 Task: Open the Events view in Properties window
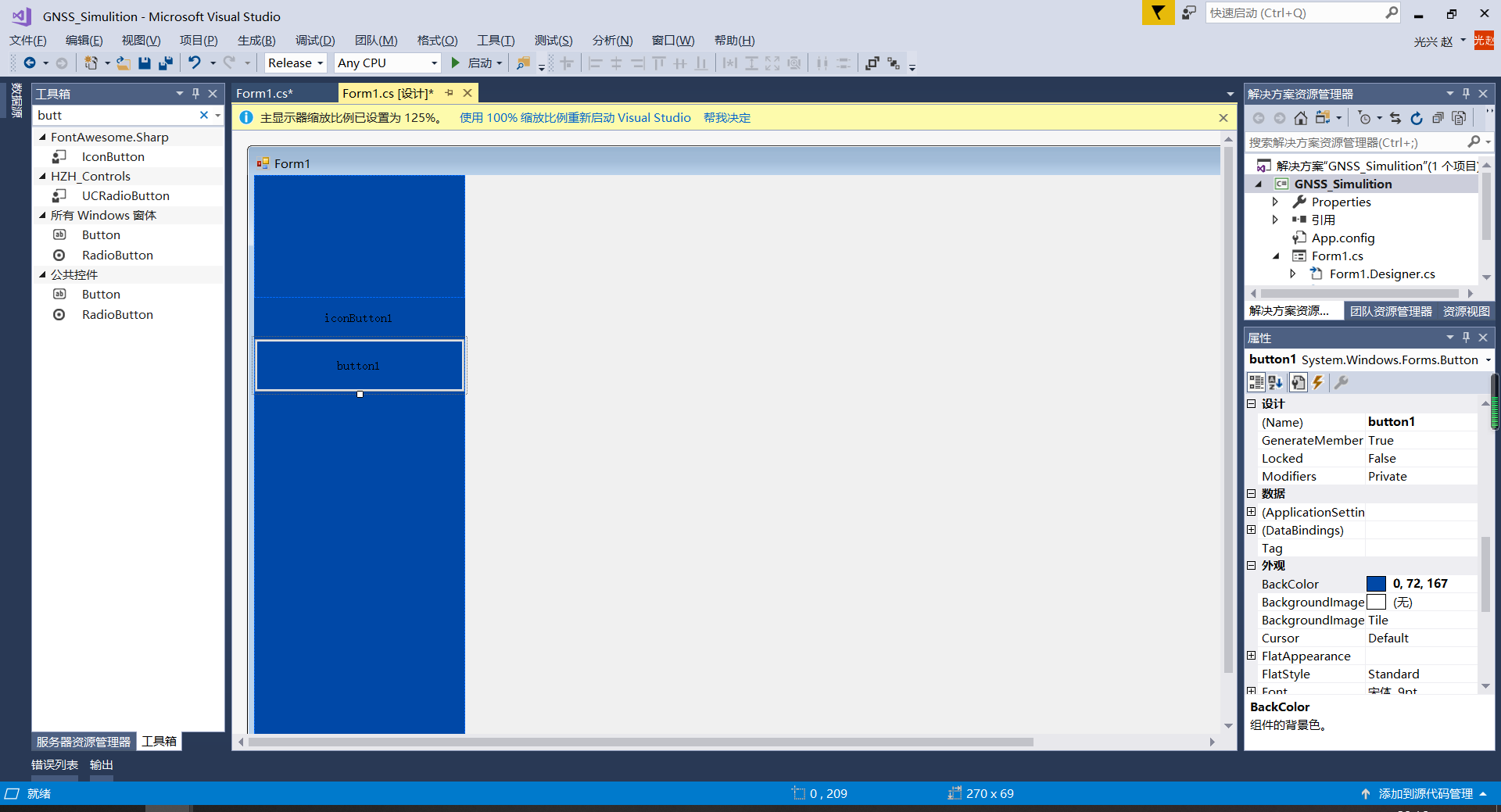tap(1318, 382)
